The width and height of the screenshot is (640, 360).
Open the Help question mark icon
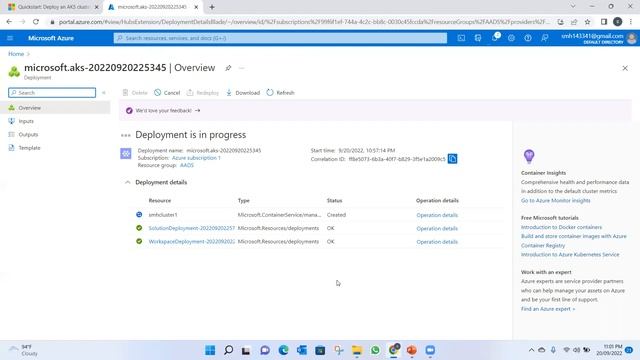click(528, 38)
